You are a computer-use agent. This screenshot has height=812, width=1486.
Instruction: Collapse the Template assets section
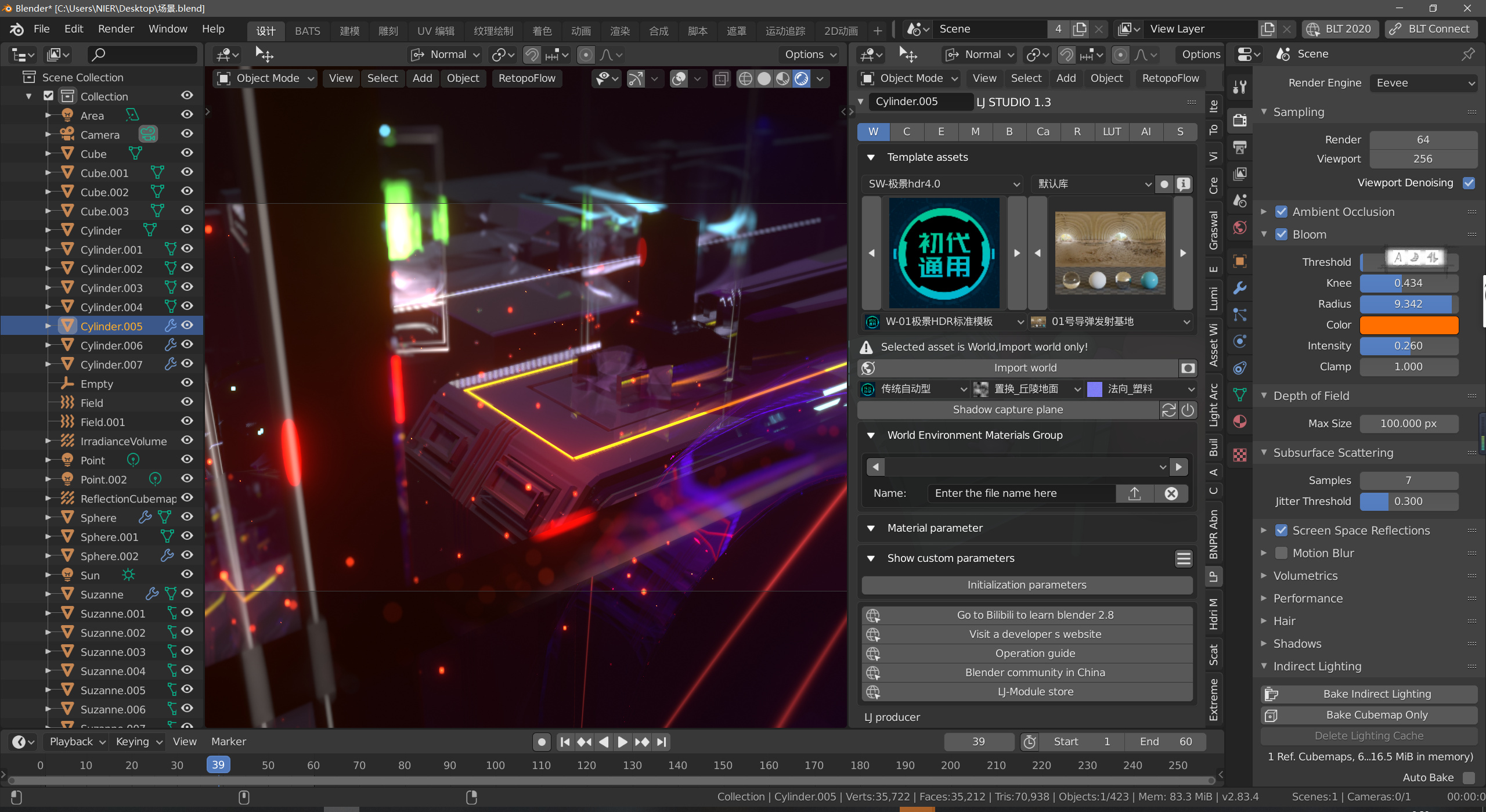tap(871, 157)
